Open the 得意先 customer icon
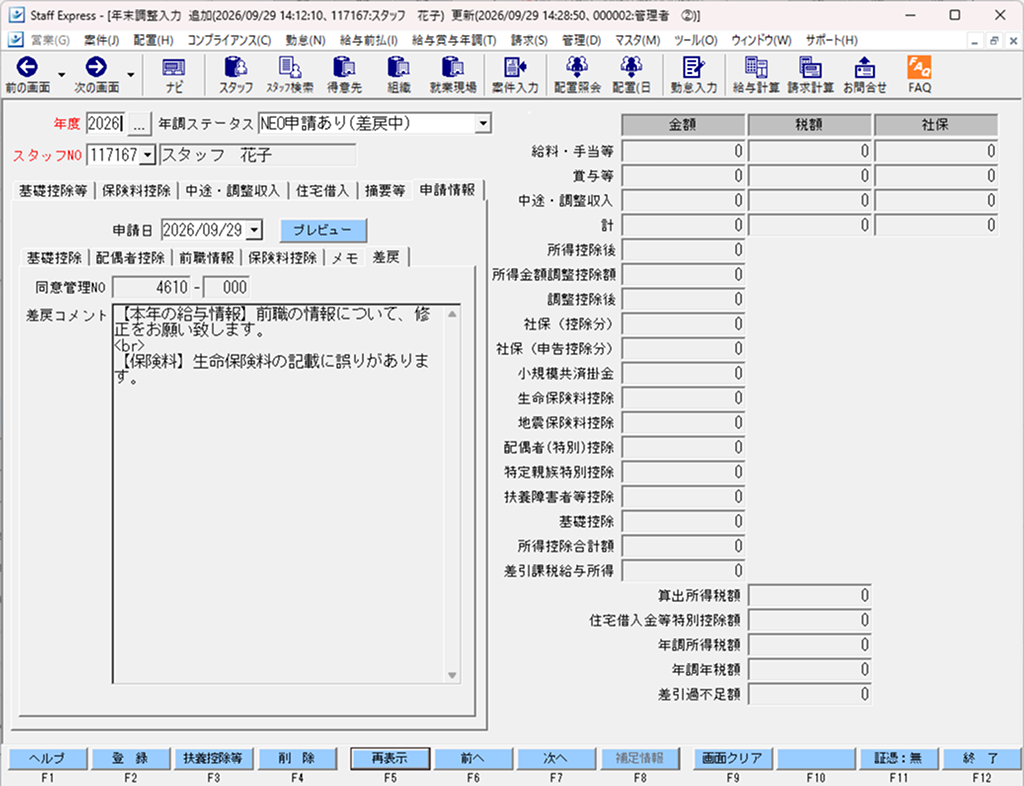The height and width of the screenshot is (786, 1024). [344, 74]
